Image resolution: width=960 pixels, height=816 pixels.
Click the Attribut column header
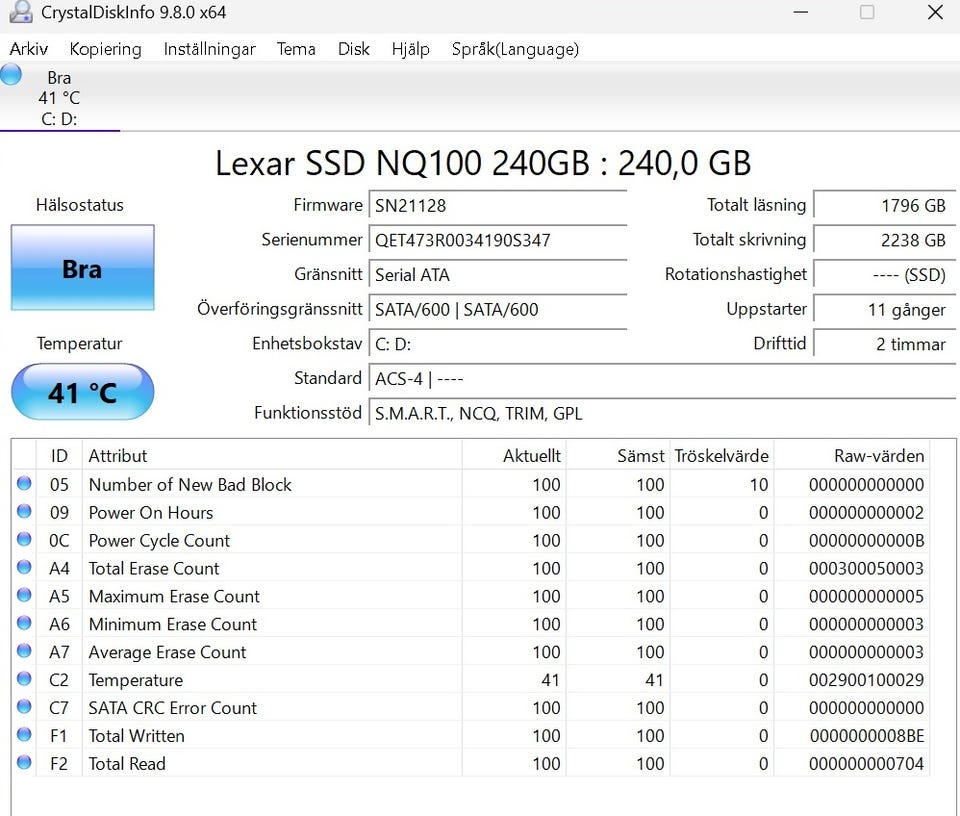pos(272,455)
